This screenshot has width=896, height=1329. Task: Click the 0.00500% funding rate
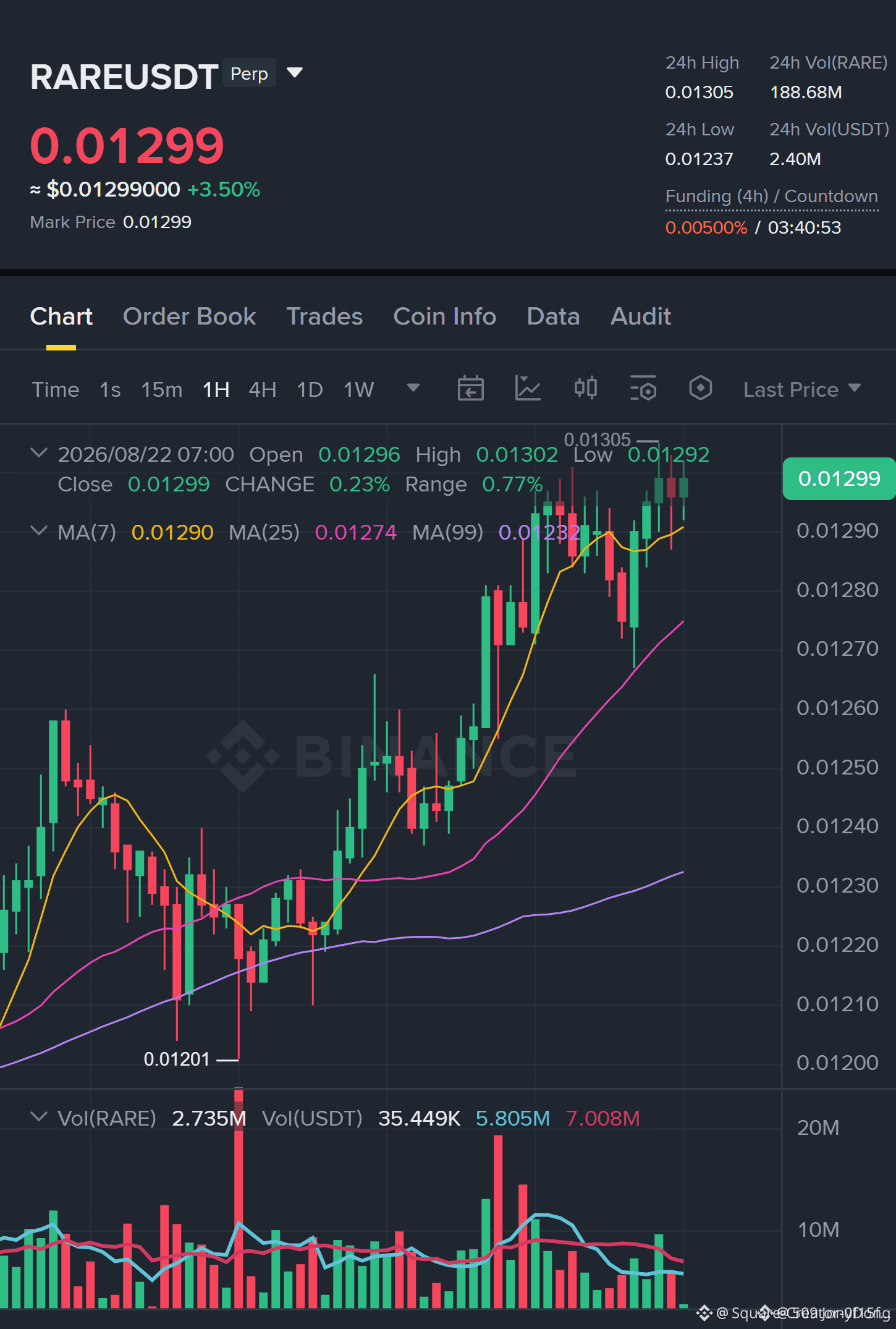tap(706, 227)
